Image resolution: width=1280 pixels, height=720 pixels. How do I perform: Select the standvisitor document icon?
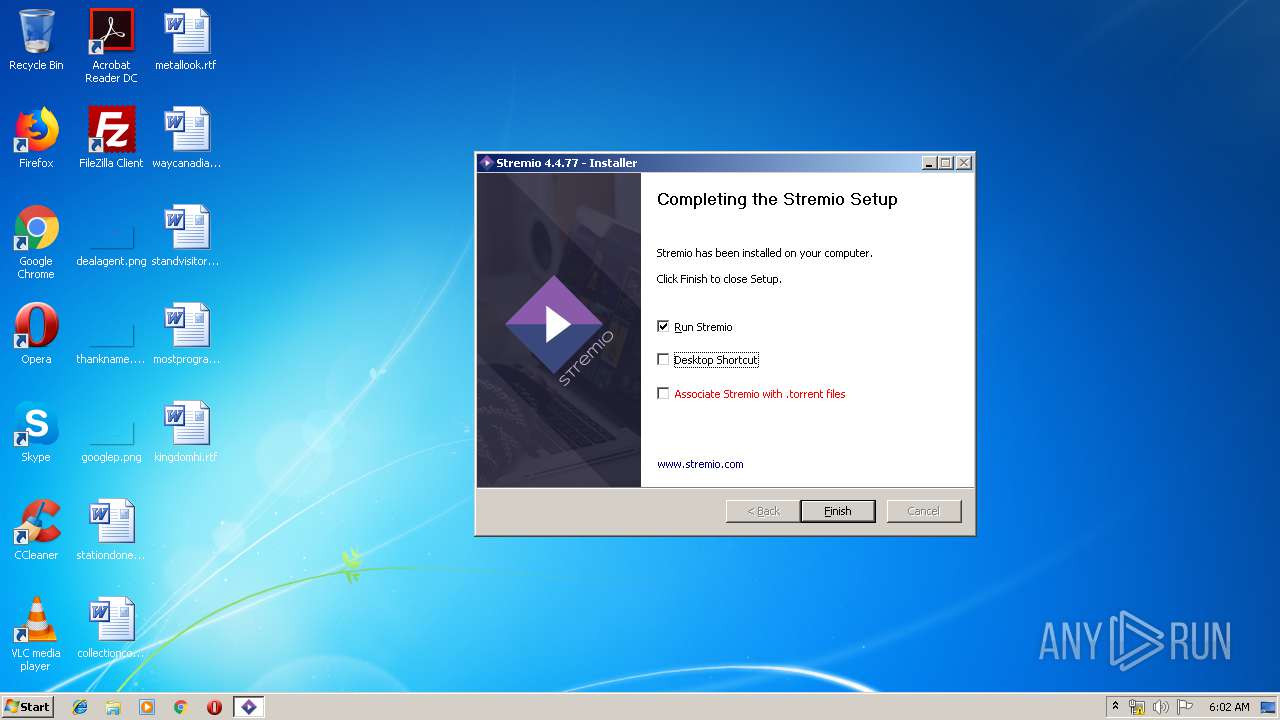(x=186, y=236)
